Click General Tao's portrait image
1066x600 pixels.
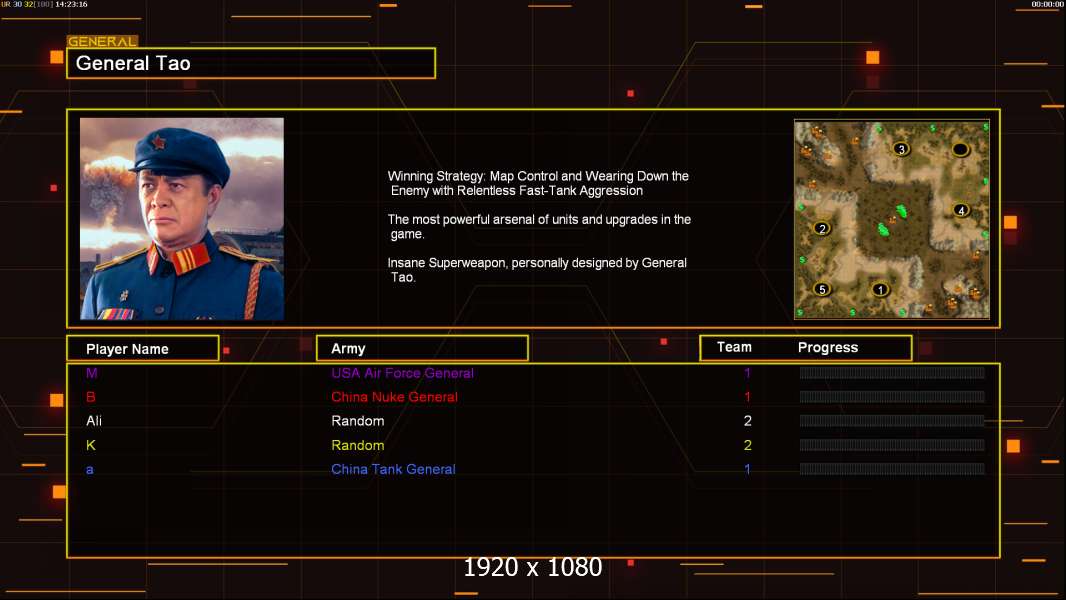tap(182, 219)
